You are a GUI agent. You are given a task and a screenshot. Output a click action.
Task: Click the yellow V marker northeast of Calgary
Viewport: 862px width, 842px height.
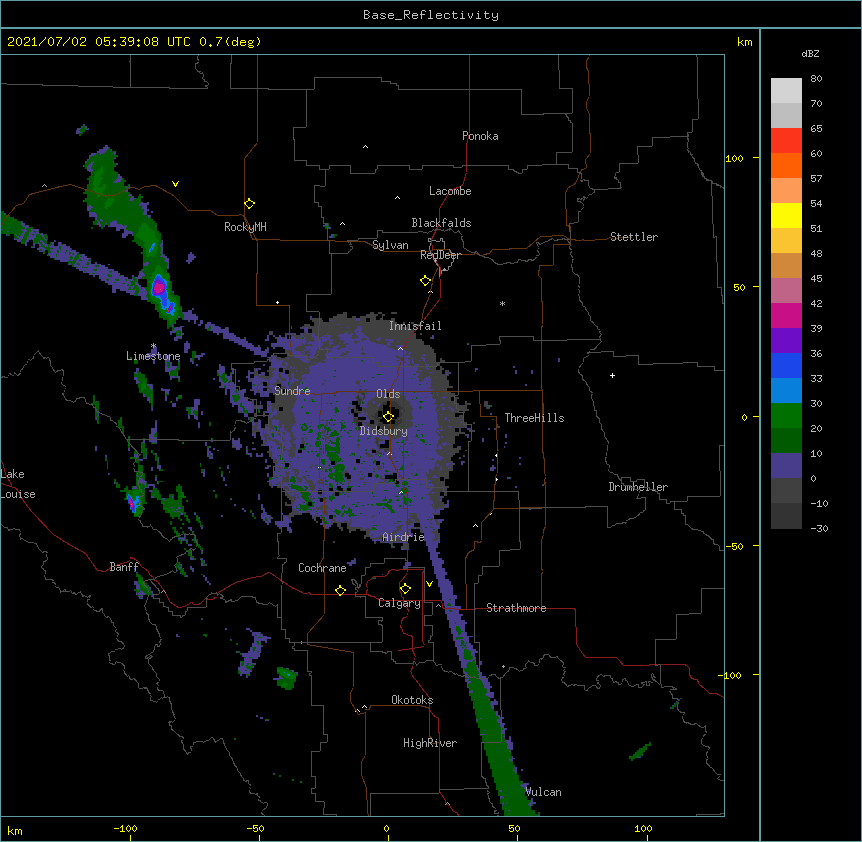point(429,584)
